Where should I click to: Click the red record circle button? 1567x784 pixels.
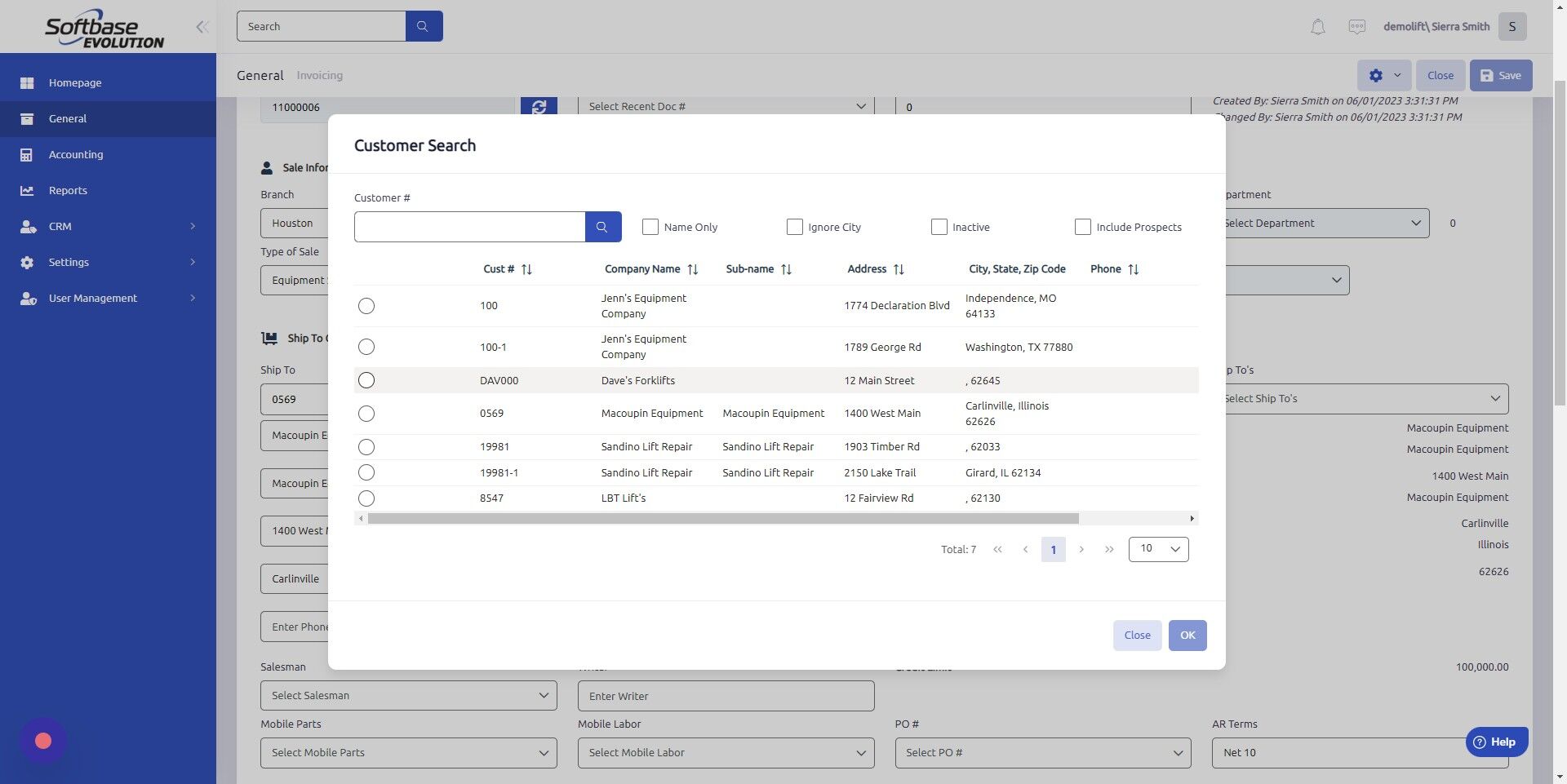(43, 741)
